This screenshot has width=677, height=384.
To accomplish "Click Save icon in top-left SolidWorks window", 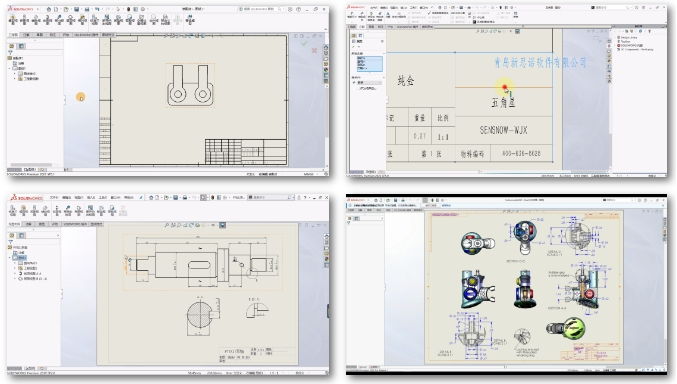I will pyautogui.click(x=76, y=9).
